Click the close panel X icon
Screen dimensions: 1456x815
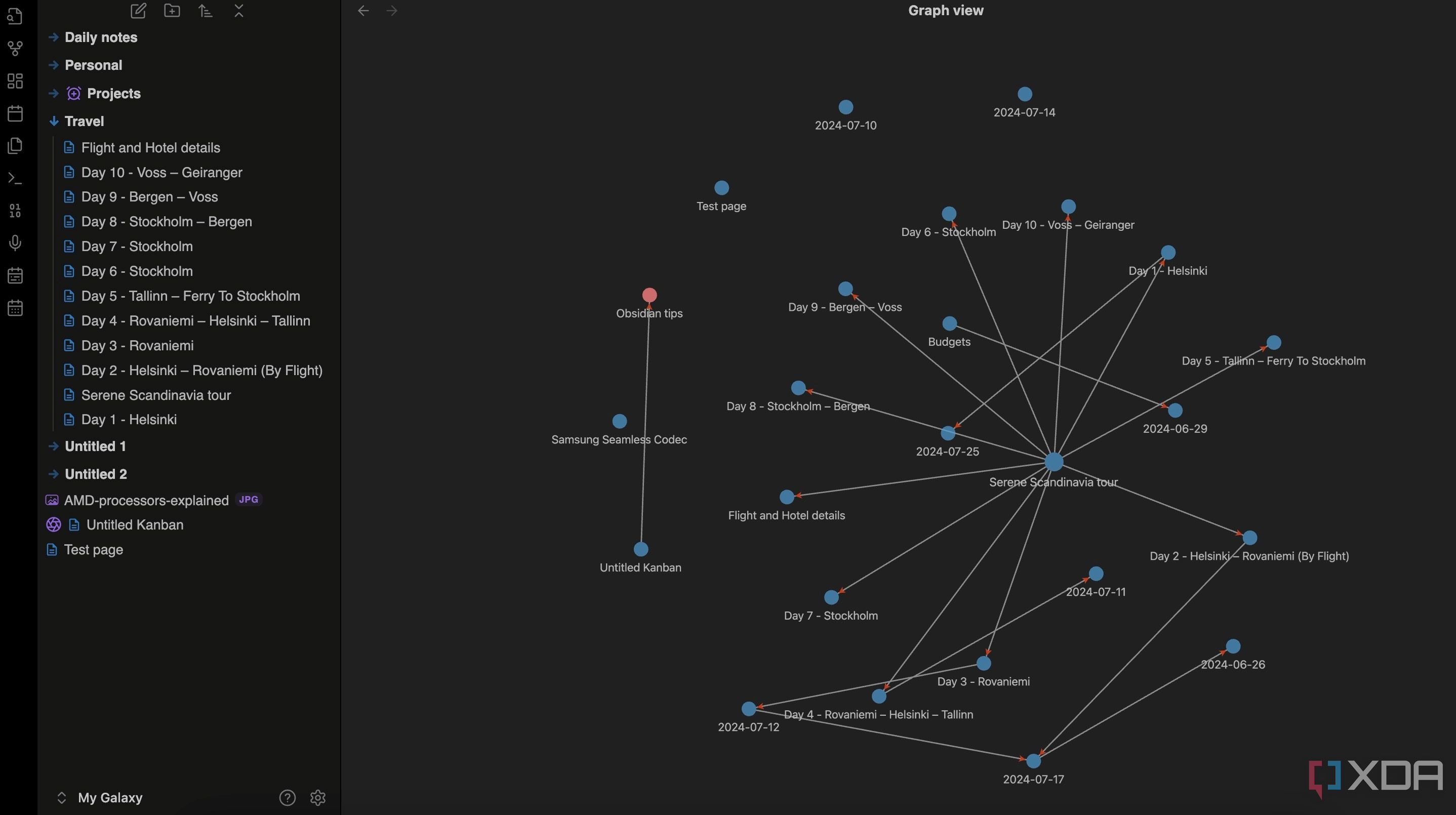tap(238, 11)
